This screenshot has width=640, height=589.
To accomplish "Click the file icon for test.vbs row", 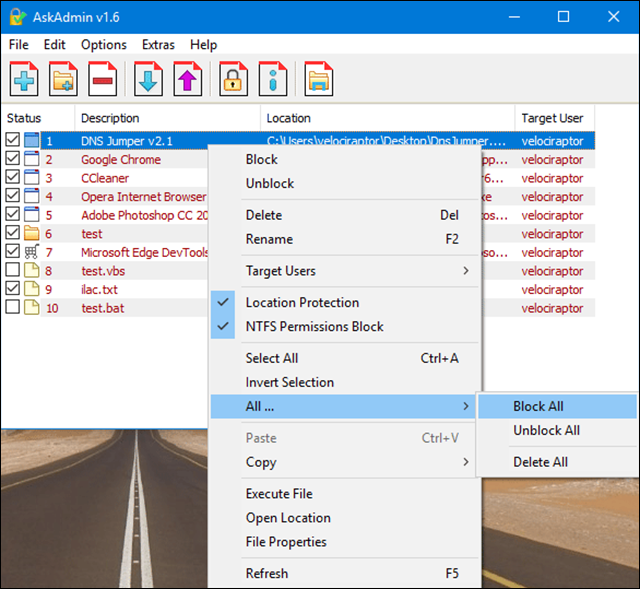I will (x=31, y=271).
